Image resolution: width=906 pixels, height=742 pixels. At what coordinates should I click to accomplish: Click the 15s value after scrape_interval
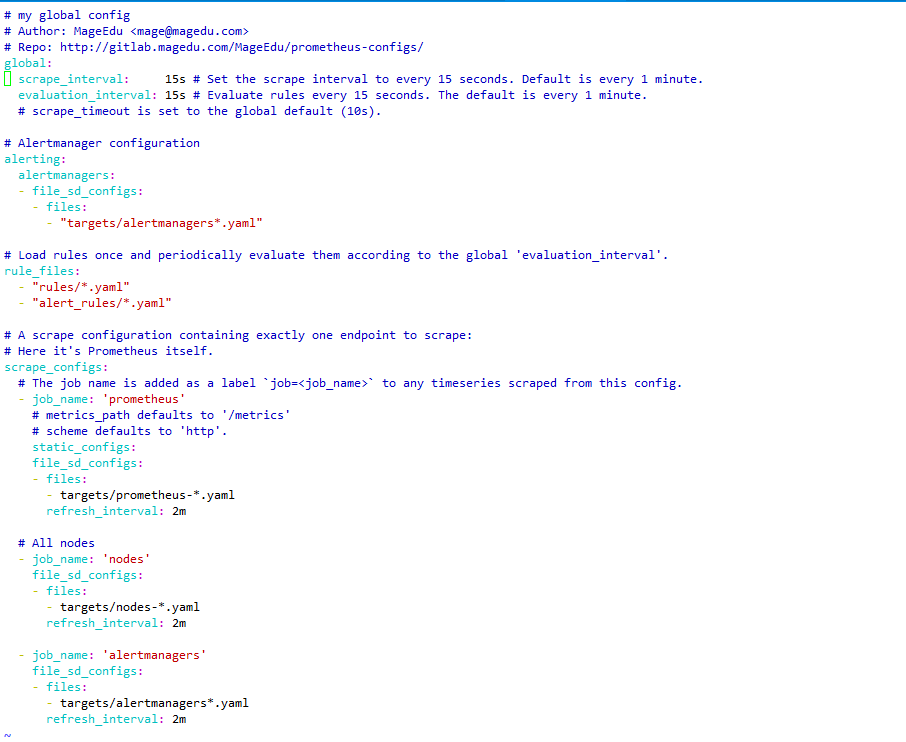[175, 79]
